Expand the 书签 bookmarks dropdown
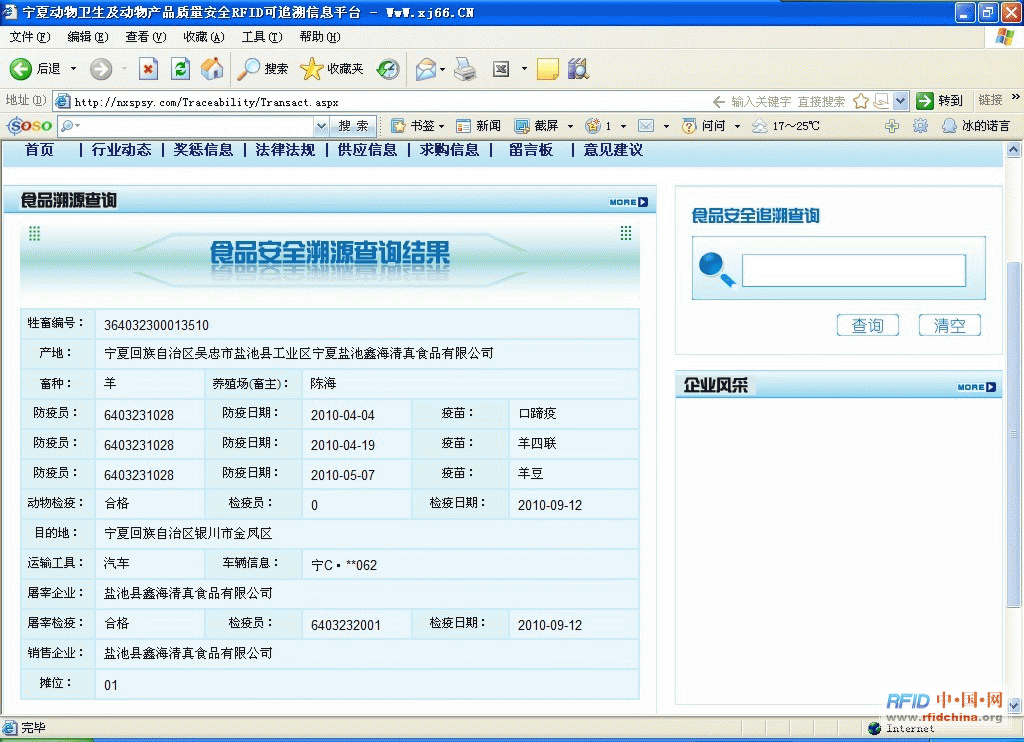This screenshot has width=1024, height=742. click(441, 126)
